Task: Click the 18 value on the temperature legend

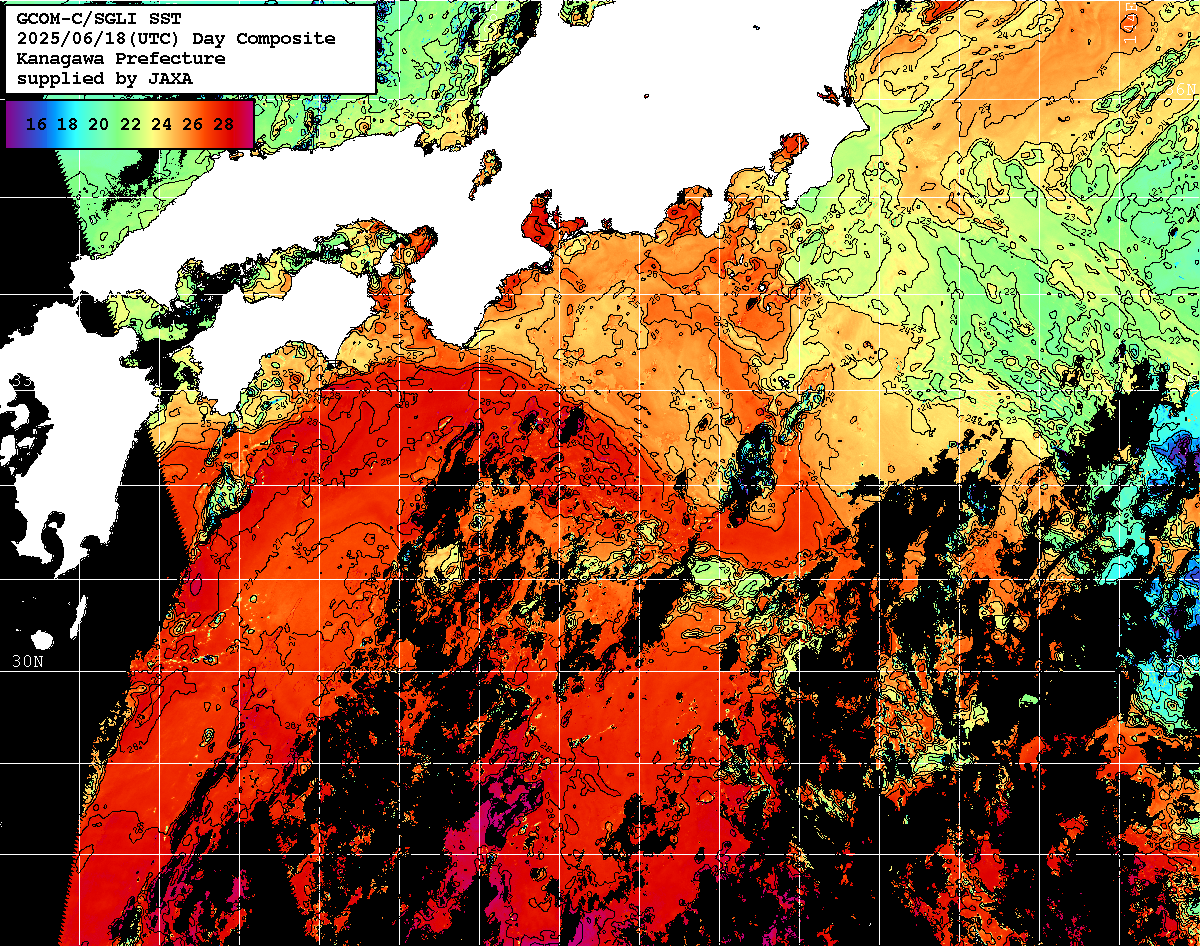Action: (67, 125)
